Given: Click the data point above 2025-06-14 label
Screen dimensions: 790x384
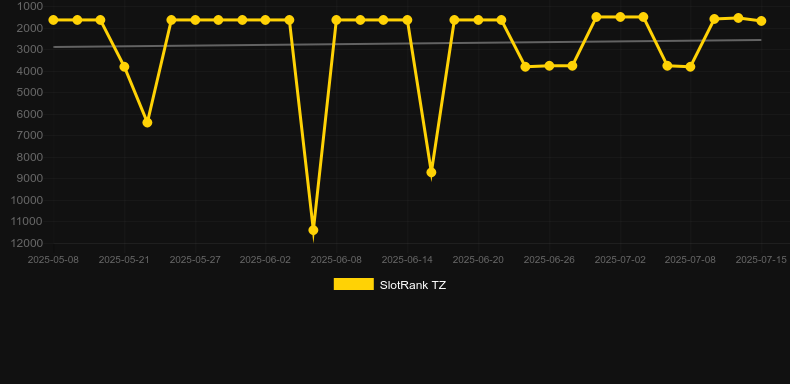Looking at the screenshot, I should [407, 20].
